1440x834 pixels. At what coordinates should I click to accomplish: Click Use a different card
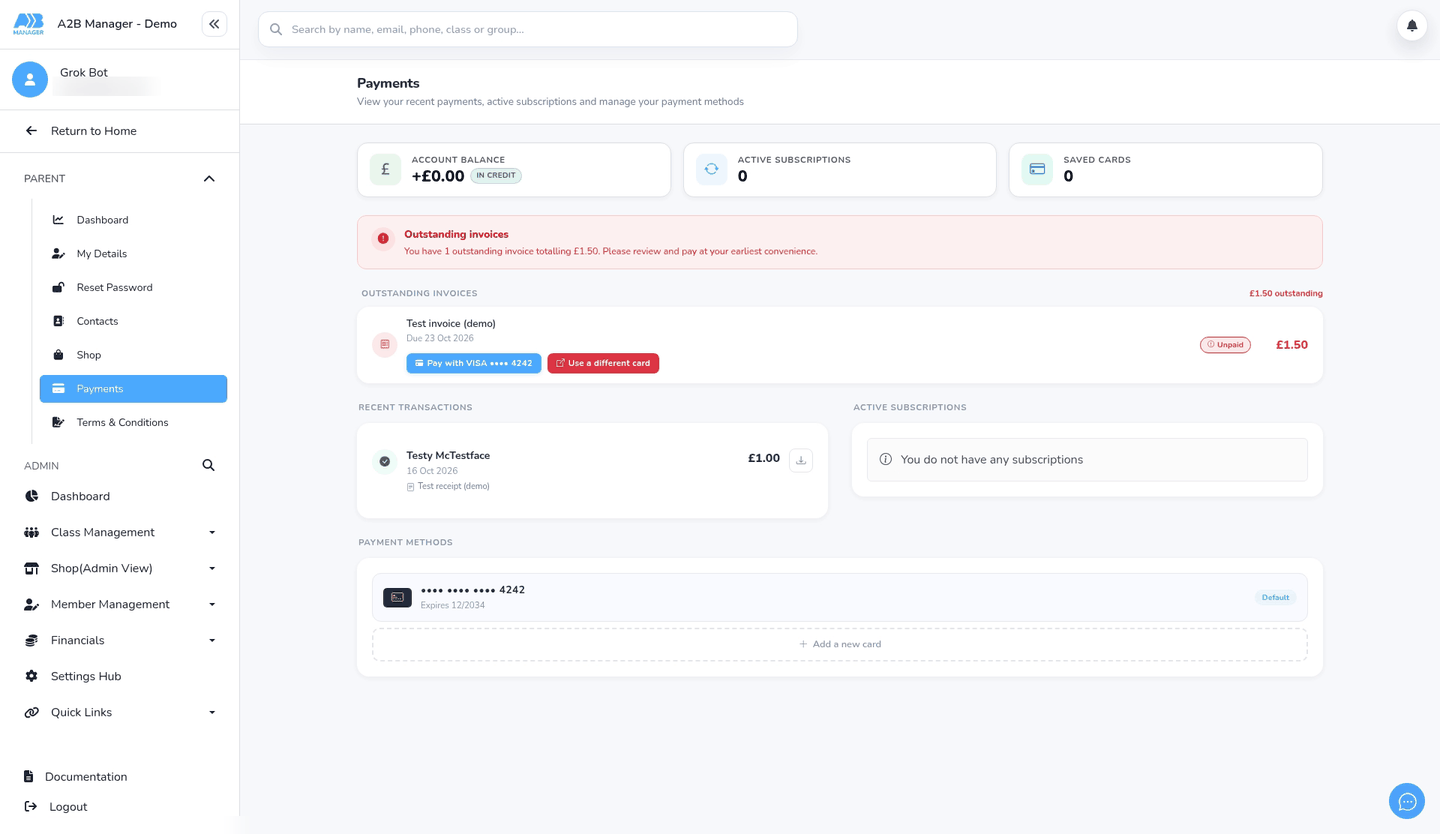tap(603, 363)
